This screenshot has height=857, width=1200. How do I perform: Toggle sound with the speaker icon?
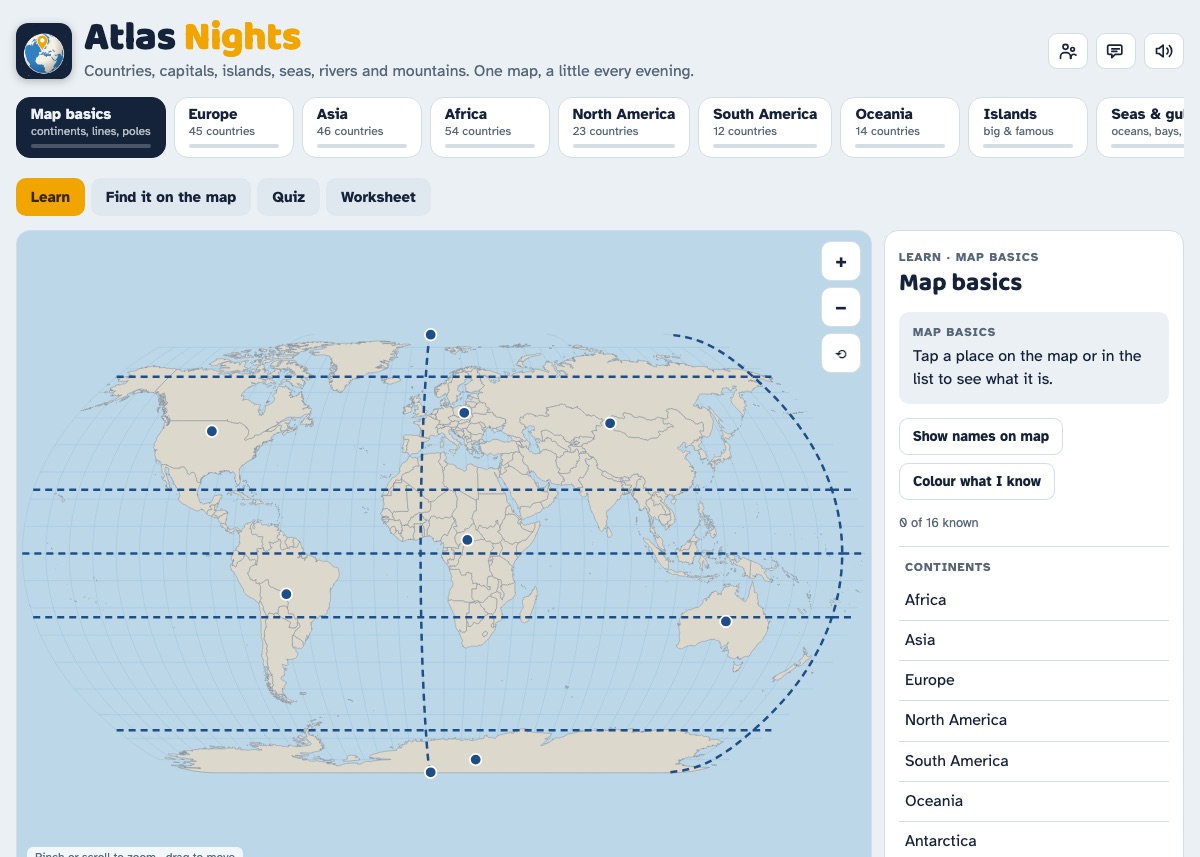click(1164, 51)
